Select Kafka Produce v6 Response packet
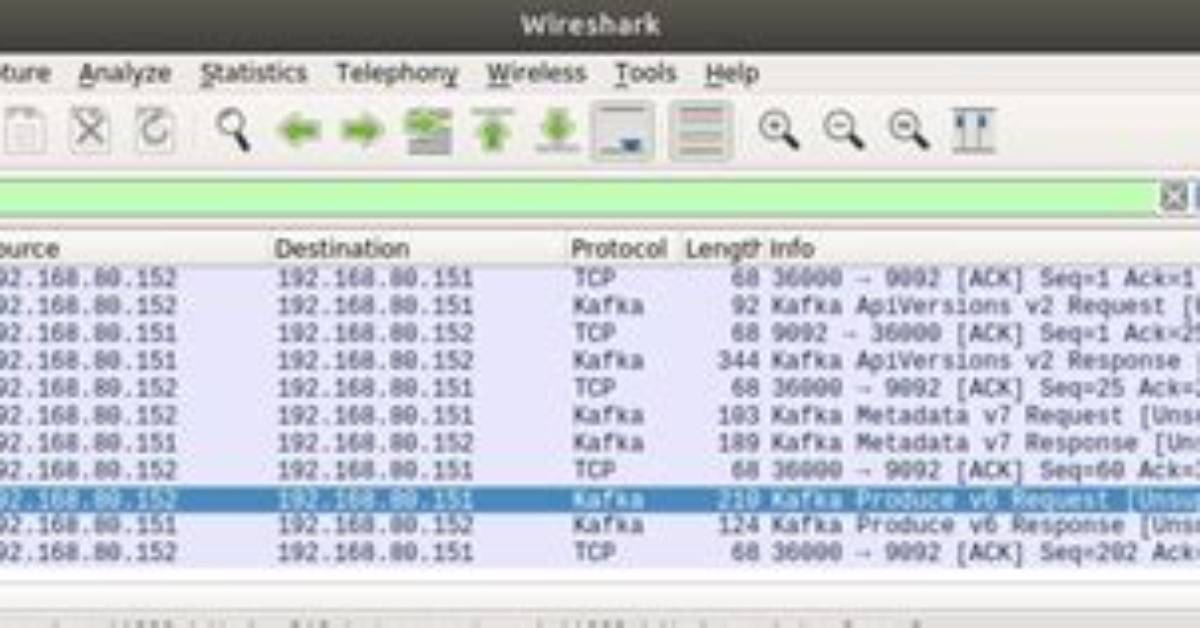 click(x=600, y=525)
